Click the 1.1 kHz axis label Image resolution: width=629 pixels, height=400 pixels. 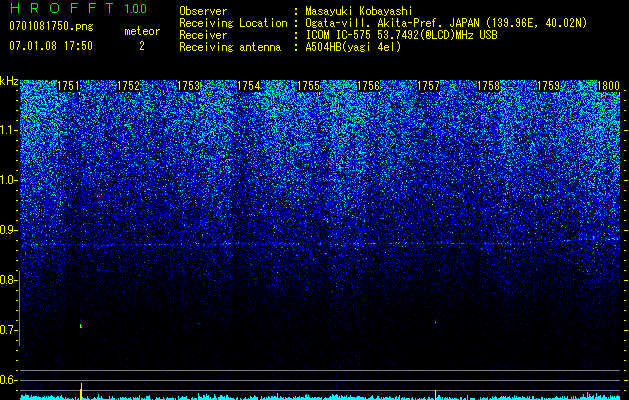tap(9, 130)
